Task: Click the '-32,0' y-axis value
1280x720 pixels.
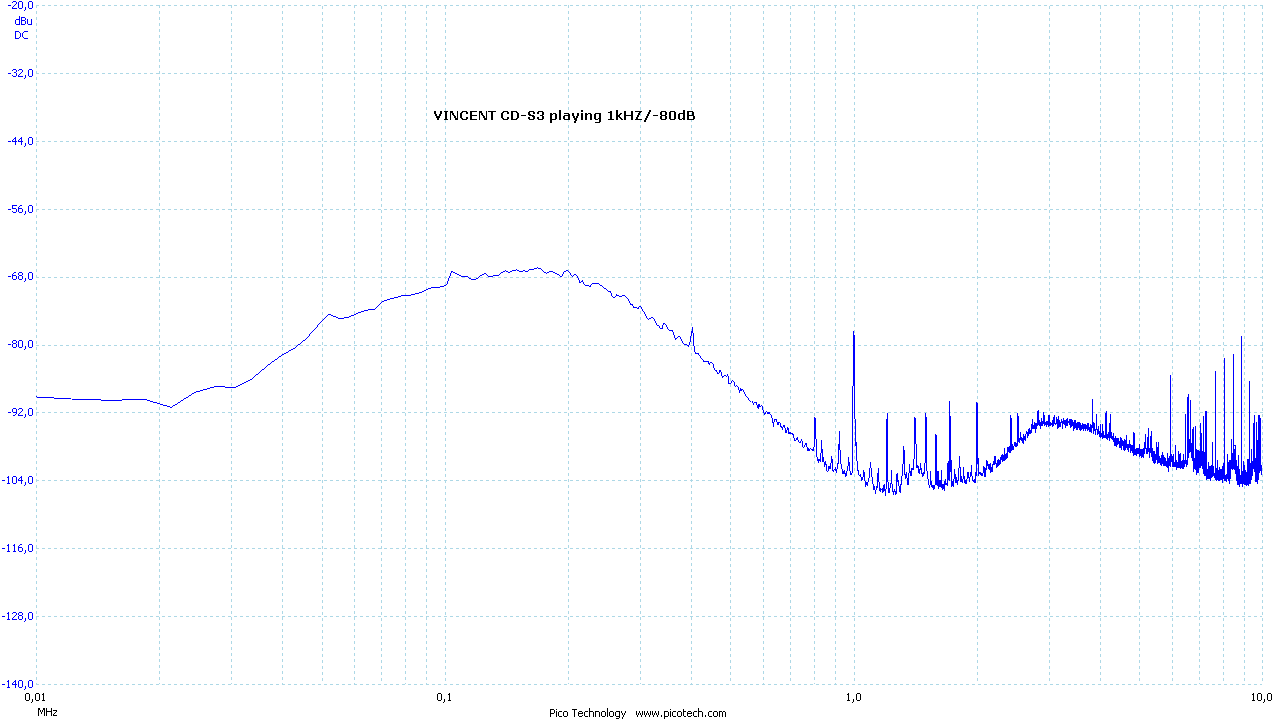Action: tap(21, 73)
